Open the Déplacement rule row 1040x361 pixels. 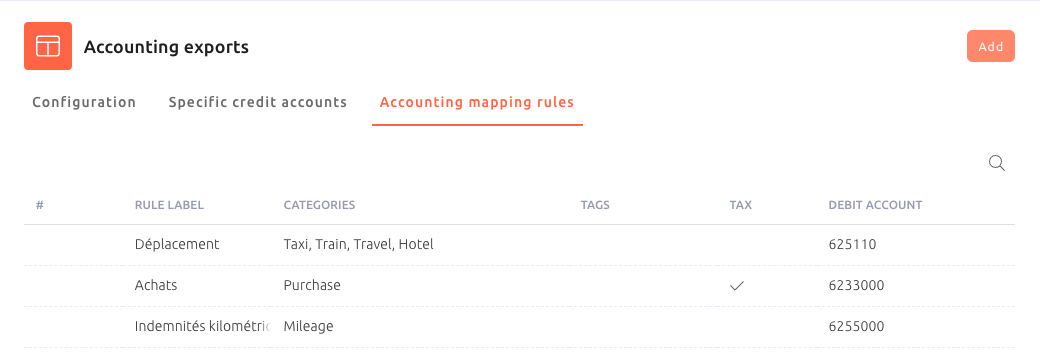[519, 245]
